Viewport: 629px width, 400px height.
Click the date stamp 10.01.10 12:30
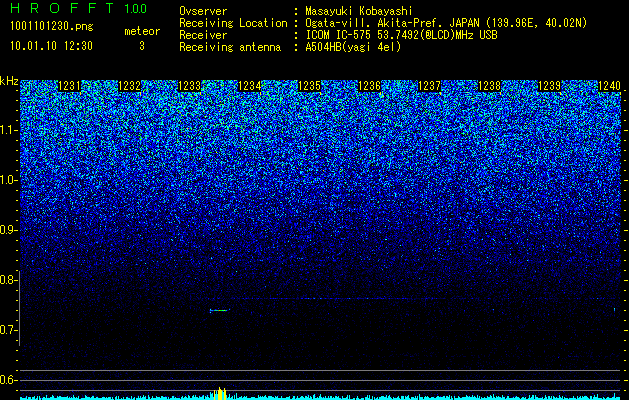[x=51, y=46]
